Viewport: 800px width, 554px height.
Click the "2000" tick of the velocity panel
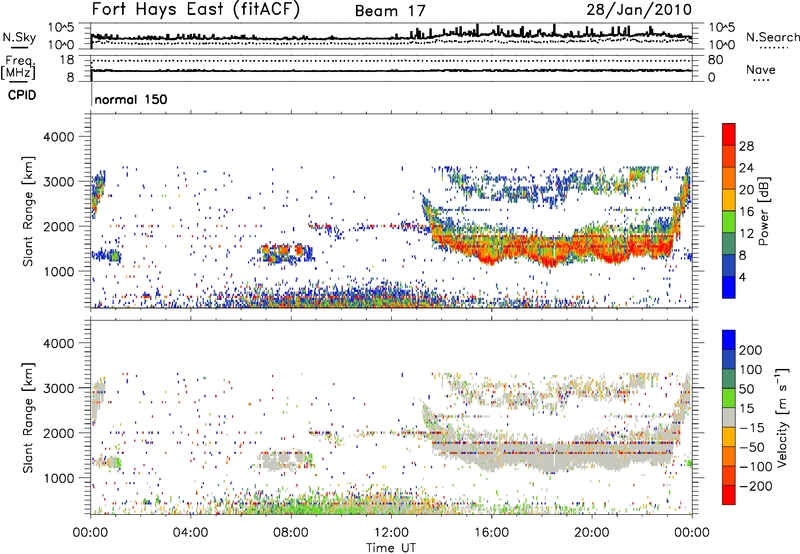pos(58,433)
